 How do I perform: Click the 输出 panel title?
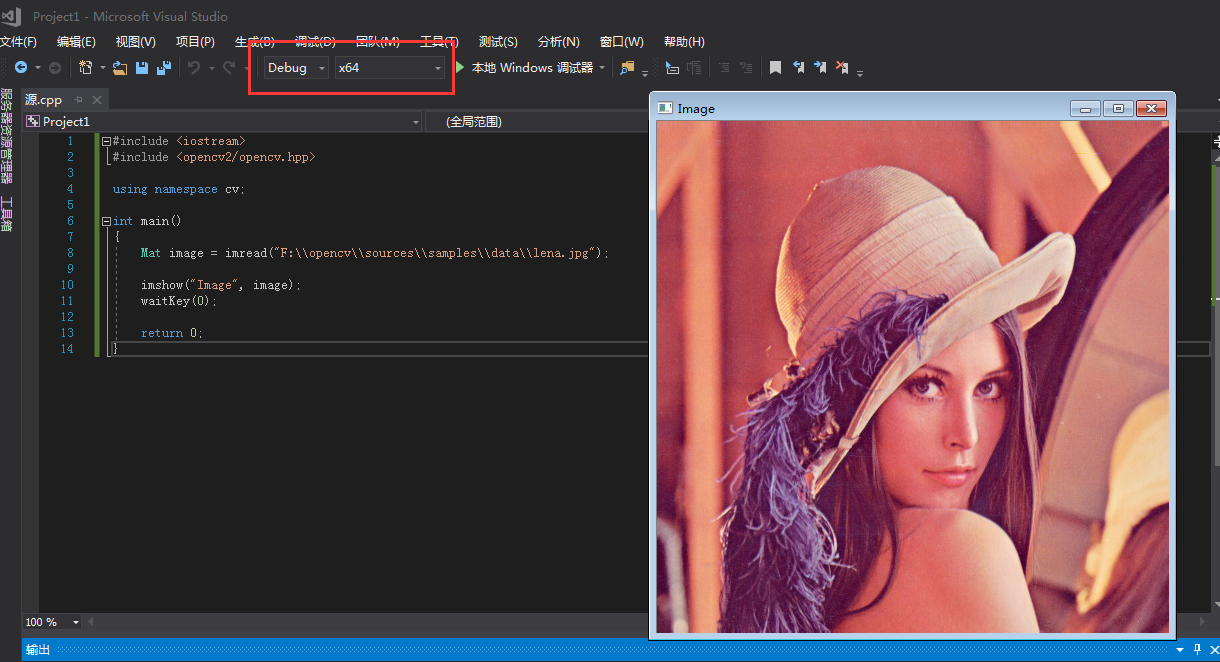[x=37, y=650]
